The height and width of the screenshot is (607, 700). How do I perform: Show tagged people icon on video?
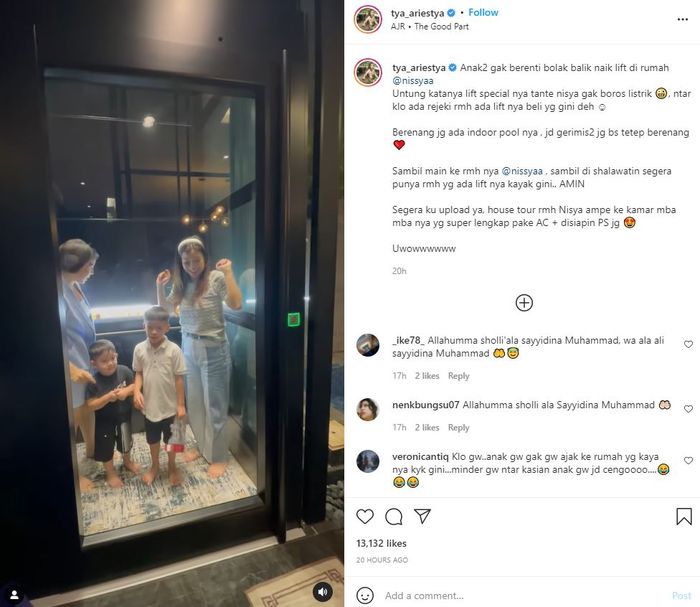14,595
